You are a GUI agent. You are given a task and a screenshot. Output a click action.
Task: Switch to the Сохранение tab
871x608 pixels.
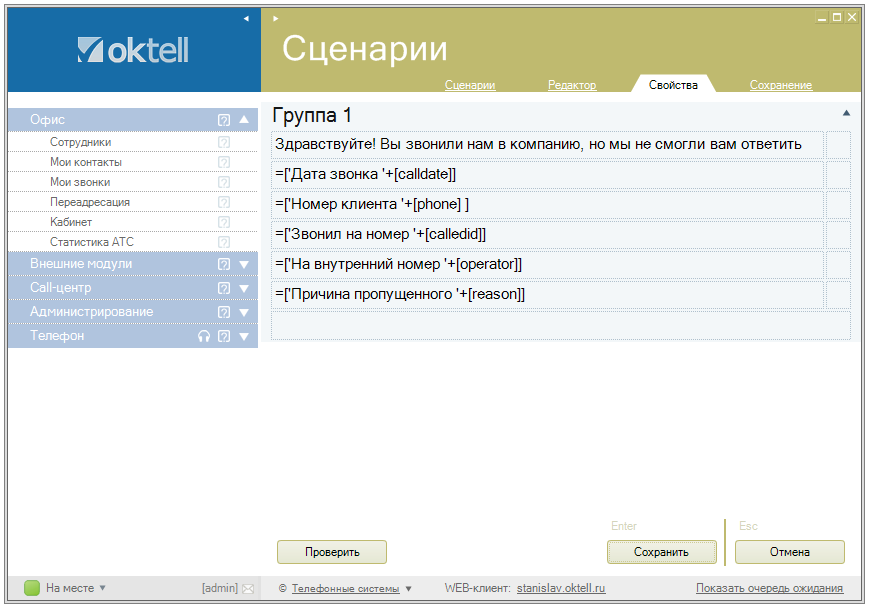[780, 85]
